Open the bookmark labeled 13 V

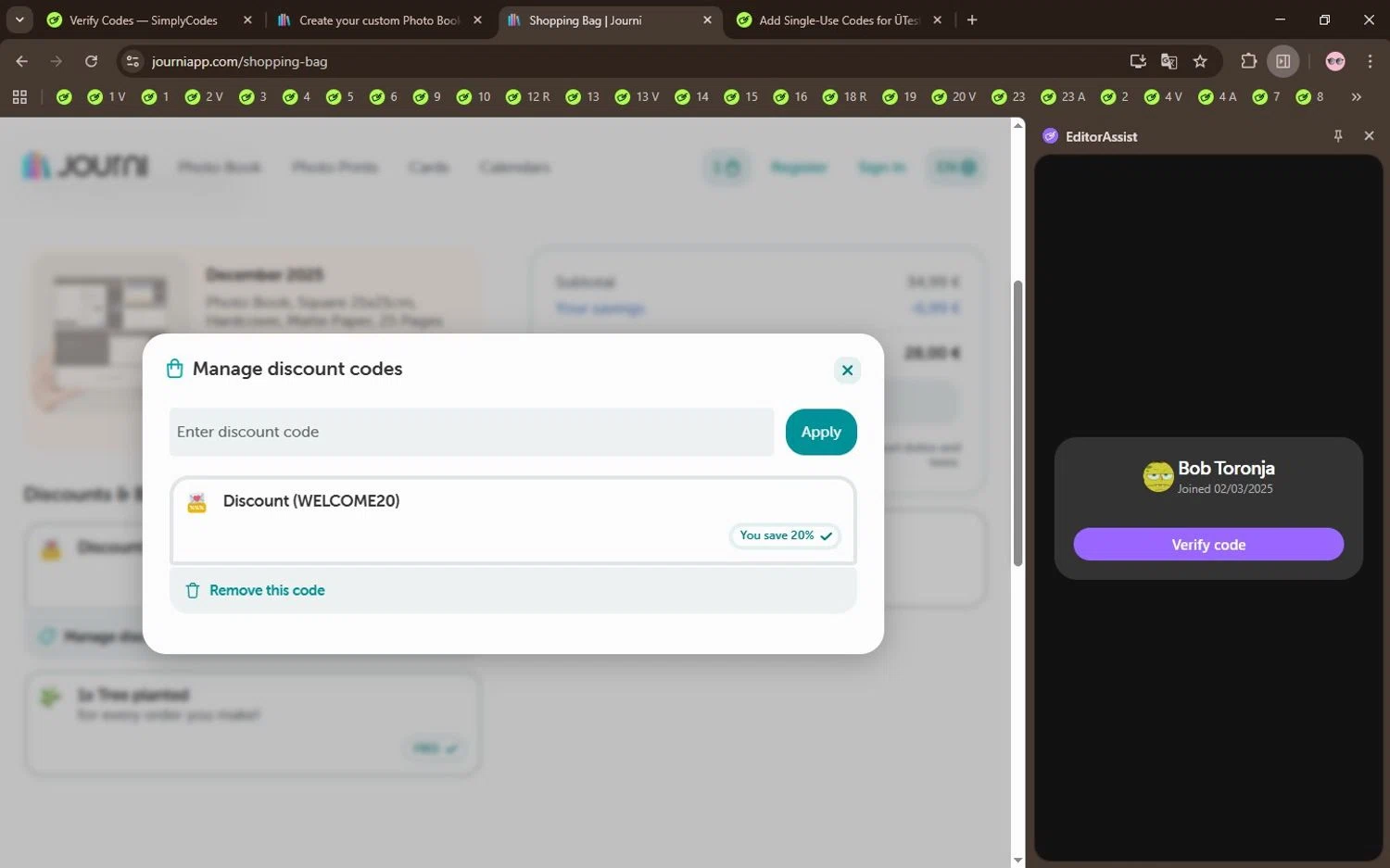[x=638, y=96]
